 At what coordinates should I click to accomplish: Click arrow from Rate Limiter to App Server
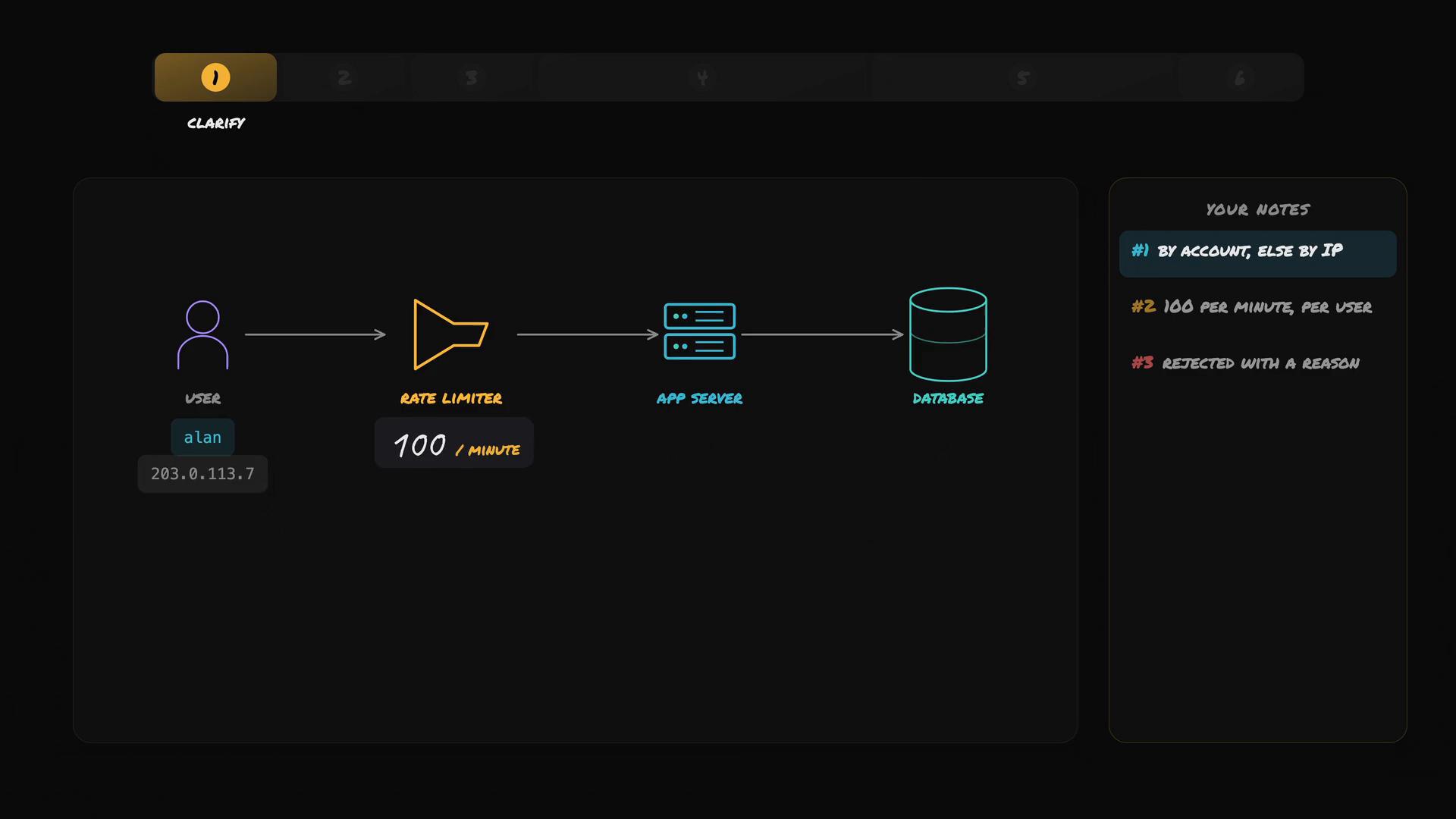click(588, 334)
